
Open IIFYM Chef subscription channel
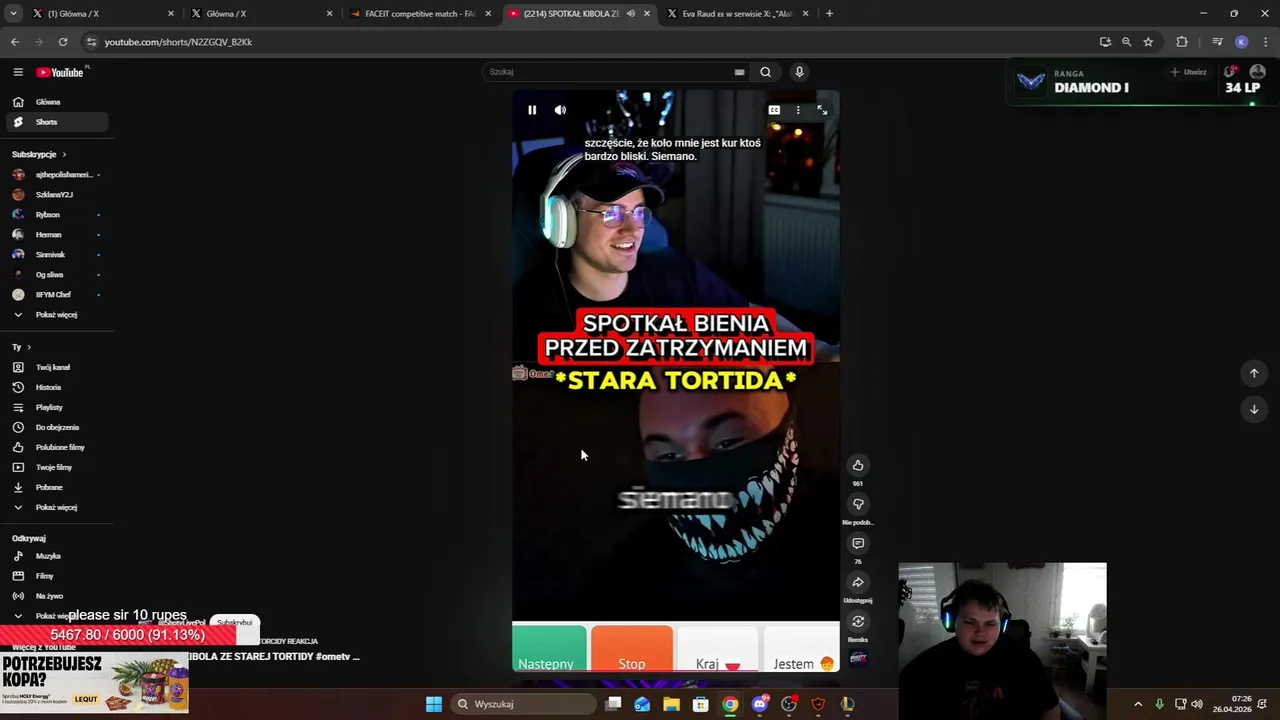click(56, 295)
